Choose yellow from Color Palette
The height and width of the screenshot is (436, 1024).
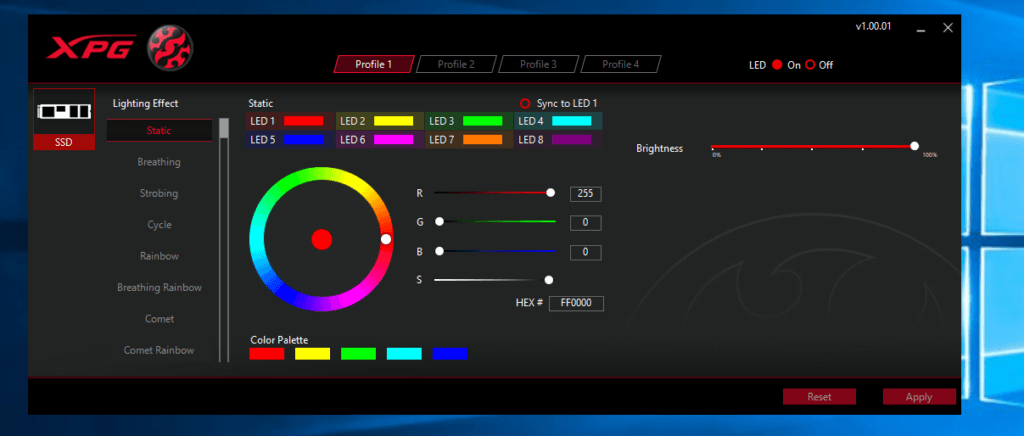click(312, 354)
